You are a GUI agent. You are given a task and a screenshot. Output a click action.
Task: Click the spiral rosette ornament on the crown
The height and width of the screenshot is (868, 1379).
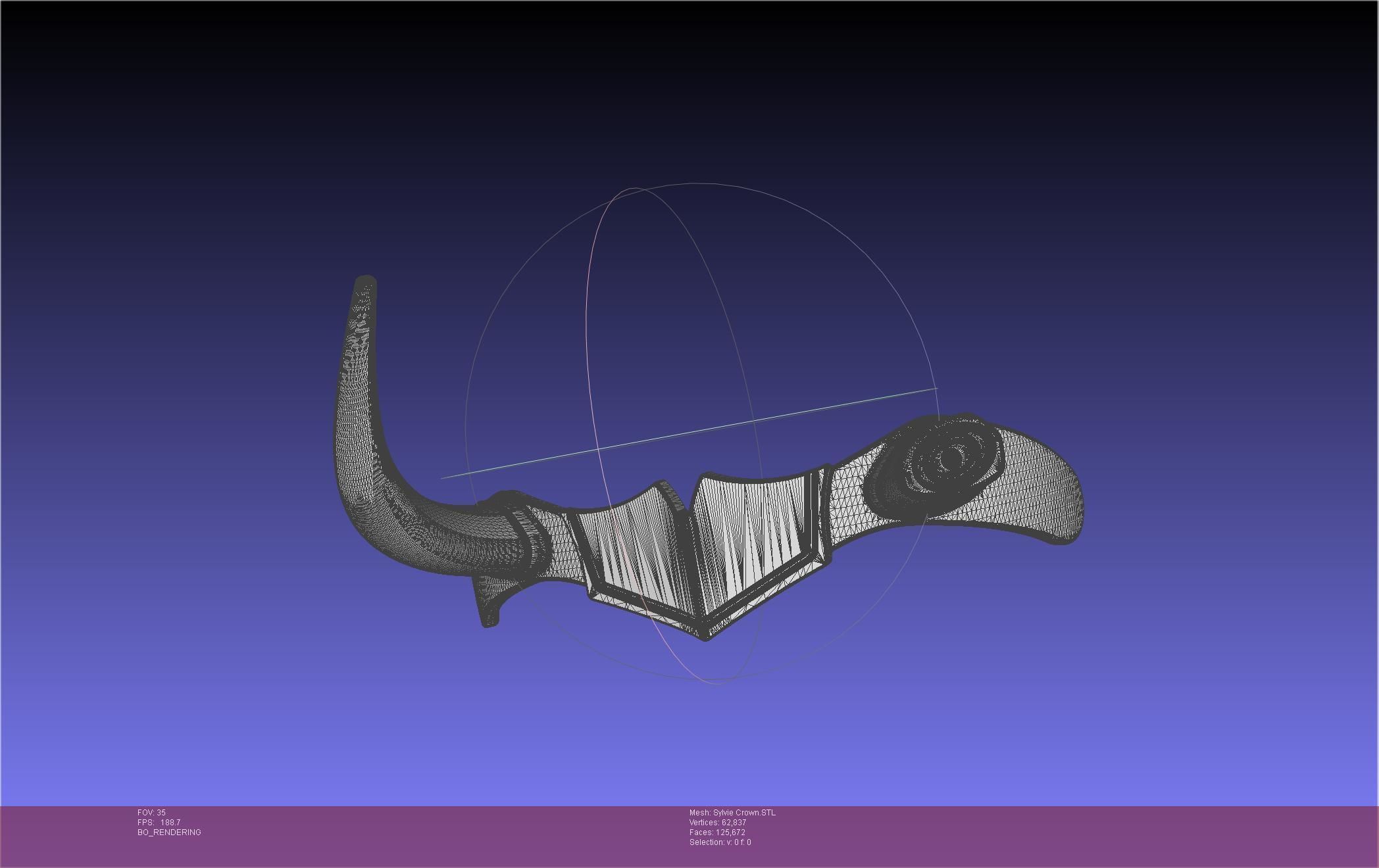[949, 458]
